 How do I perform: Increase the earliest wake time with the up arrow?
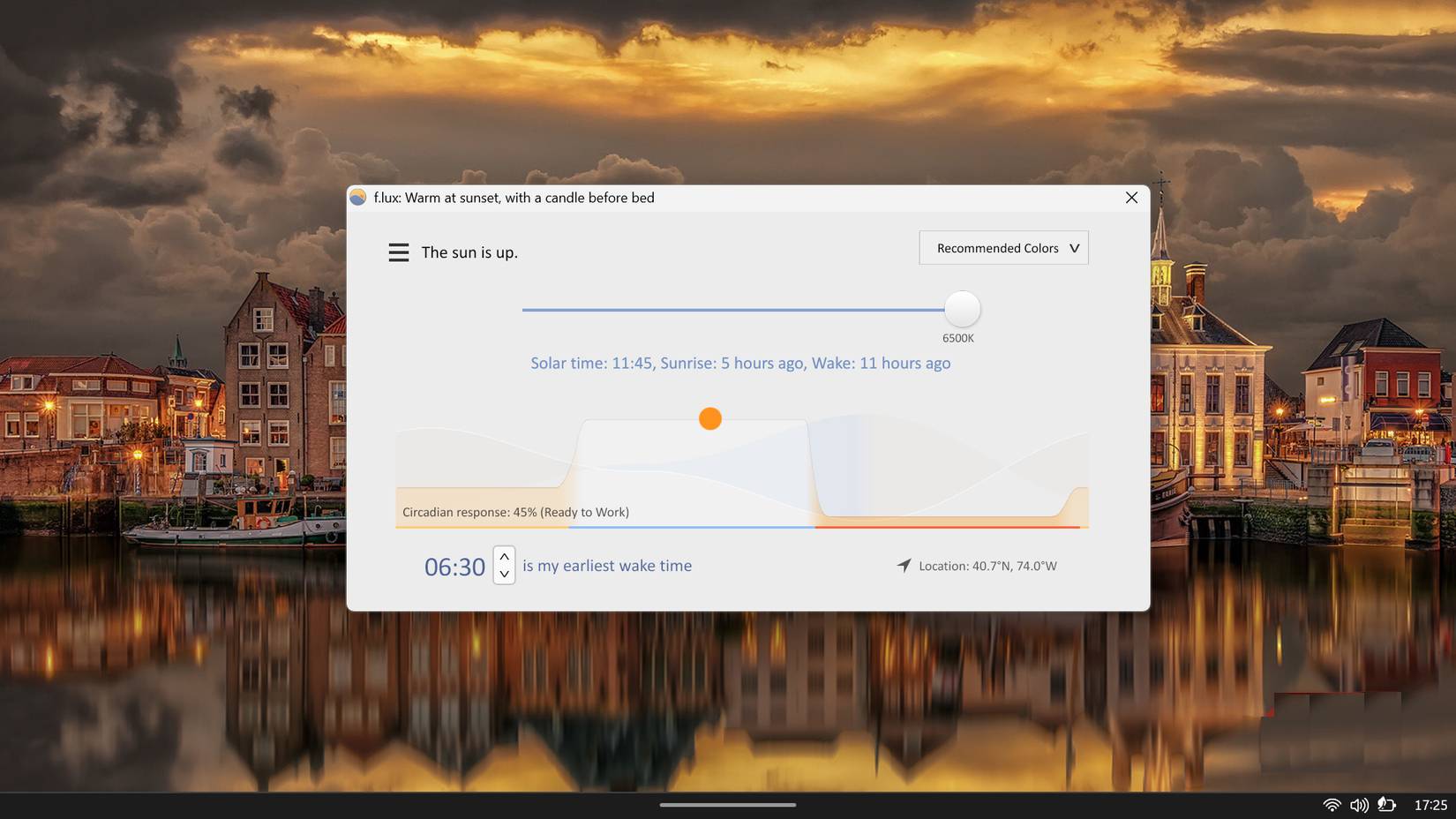[503, 556]
